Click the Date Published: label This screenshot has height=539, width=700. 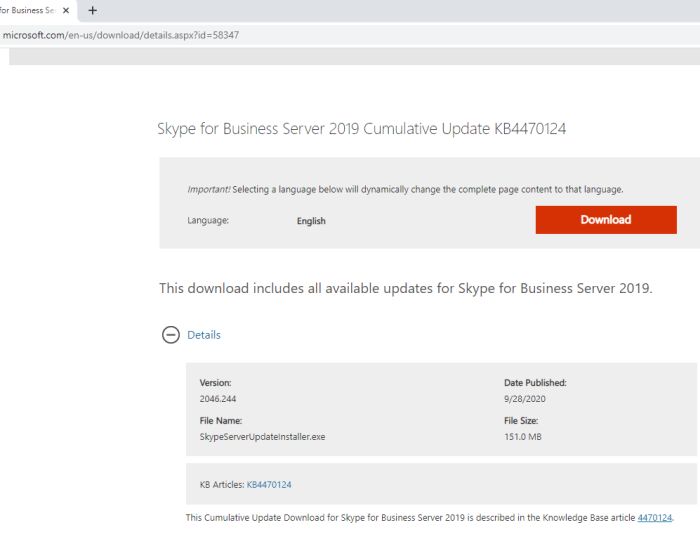(535, 383)
